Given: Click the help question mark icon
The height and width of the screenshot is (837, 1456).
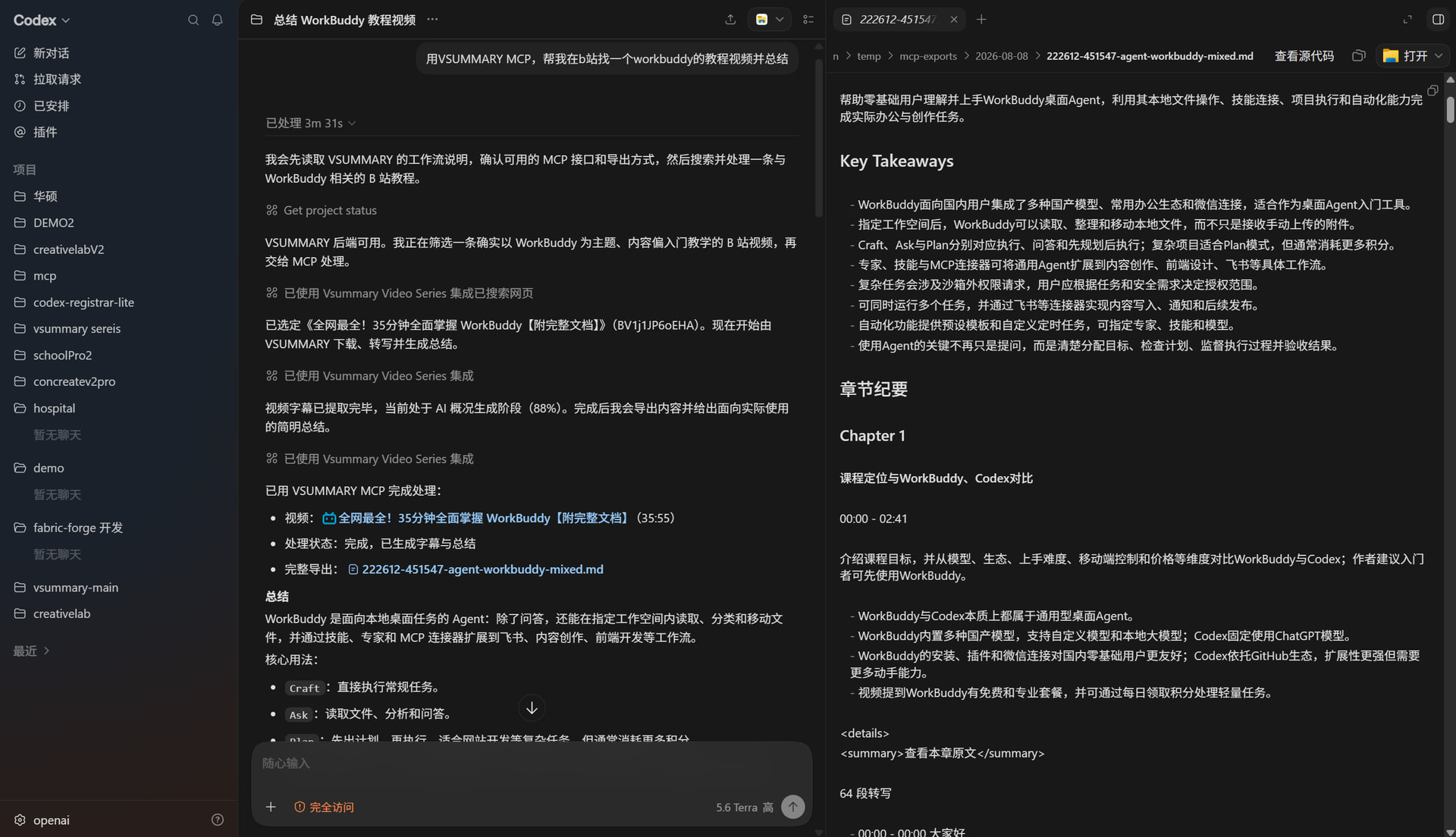Looking at the screenshot, I should click(218, 820).
